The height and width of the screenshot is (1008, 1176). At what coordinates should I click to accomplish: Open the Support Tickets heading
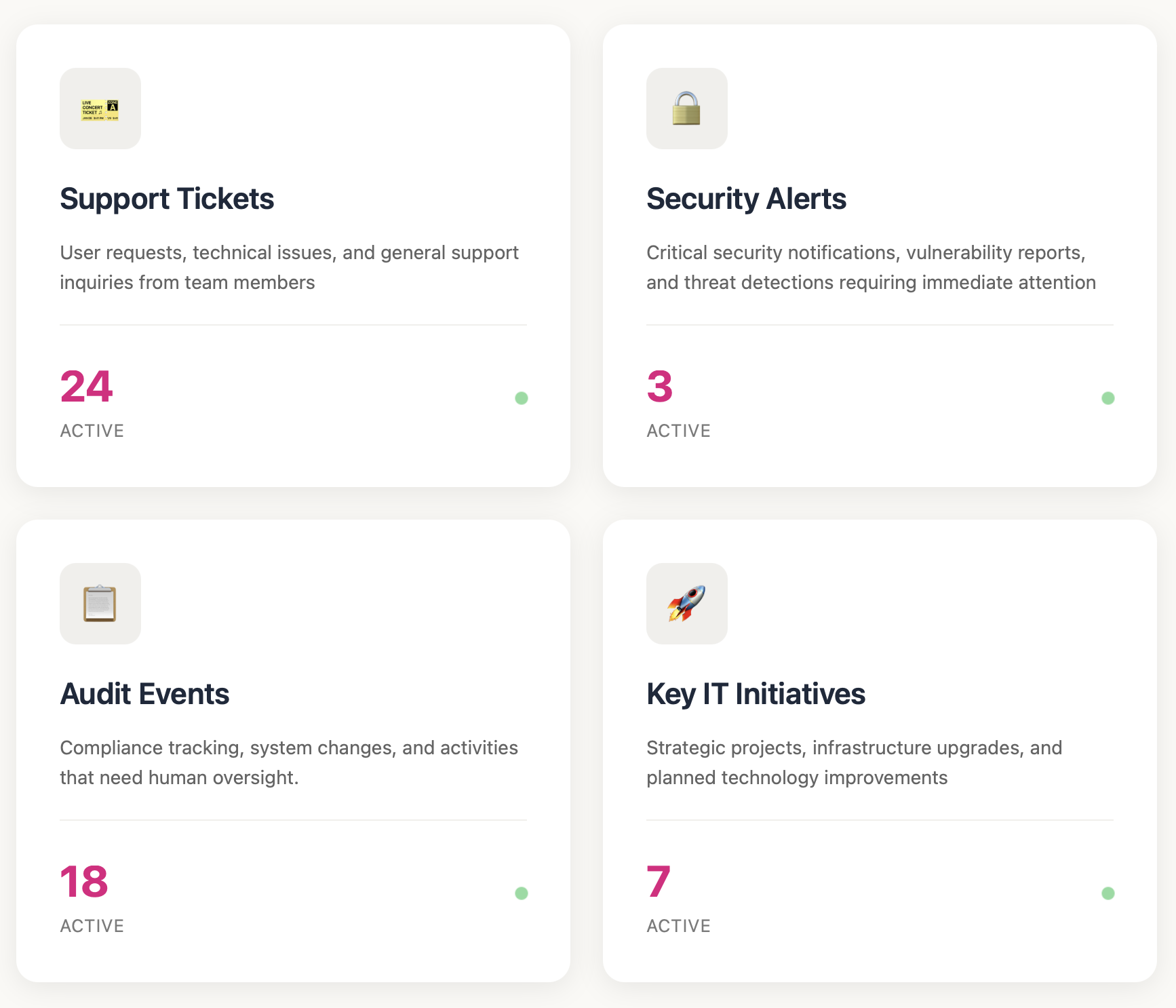167,199
